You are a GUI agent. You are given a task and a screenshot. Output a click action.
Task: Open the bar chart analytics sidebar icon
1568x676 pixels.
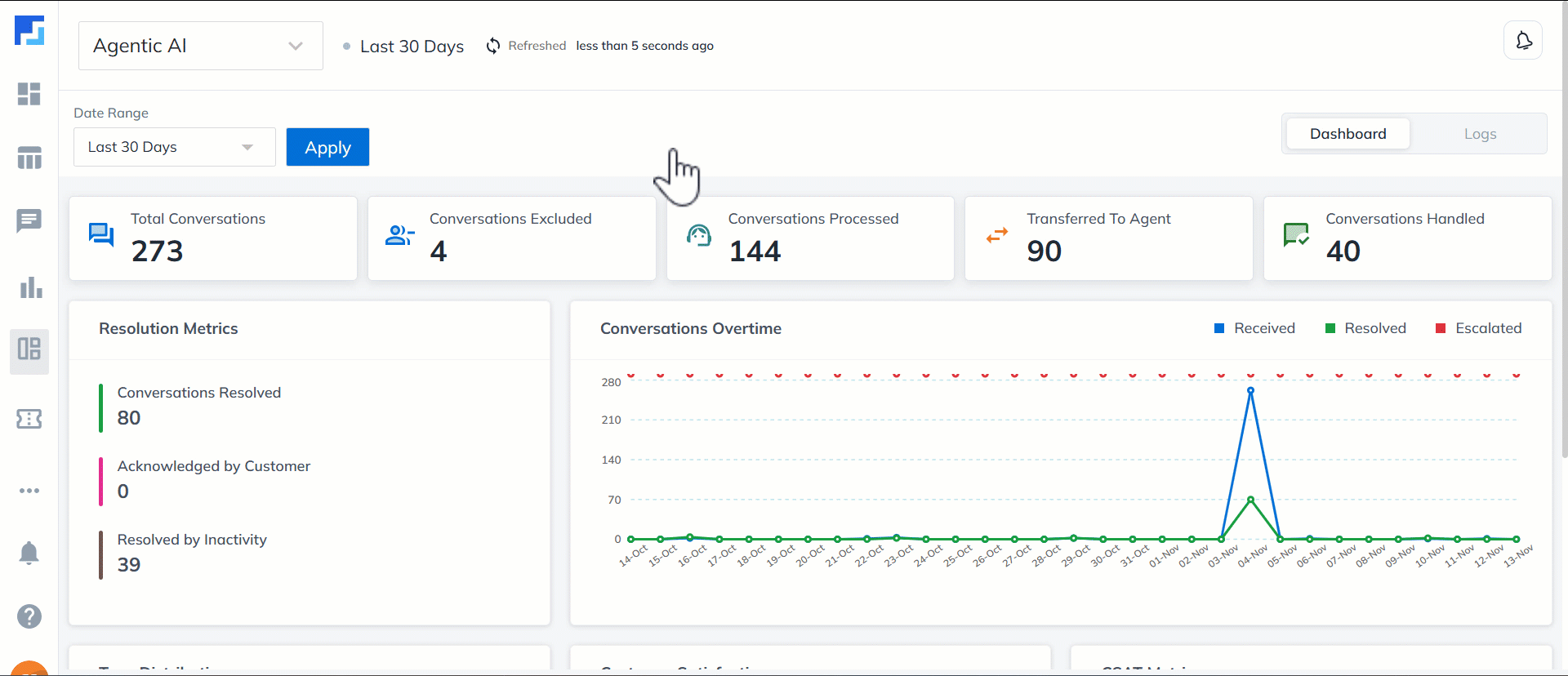click(30, 287)
